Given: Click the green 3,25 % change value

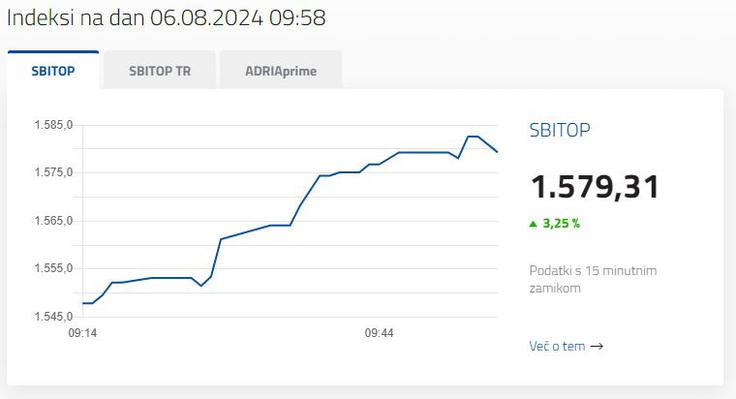Looking at the screenshot, I should pyautogui.click(x=561, y=223).
